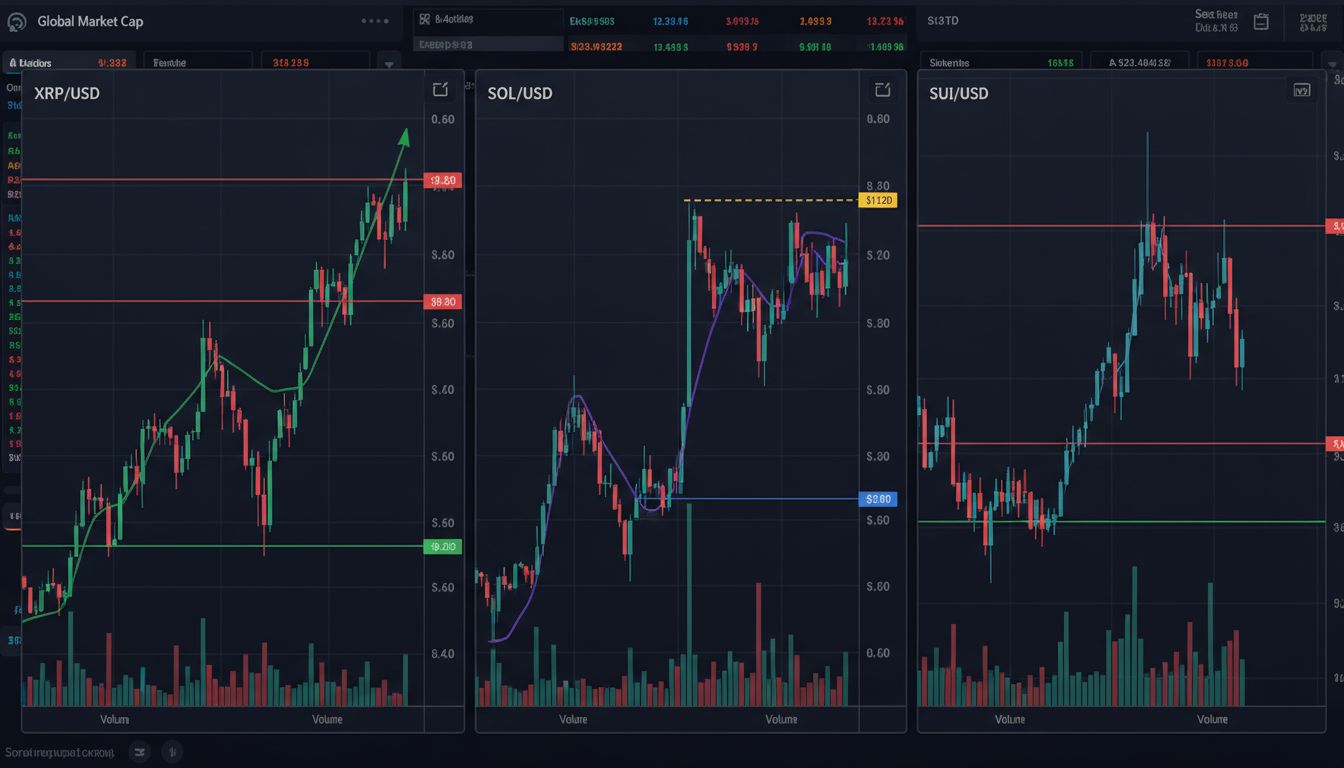Image resolution: width=1344 pixels, height=768 pixels.
Task: Click the Global Market Cap heading
Action: coord(89,21)
